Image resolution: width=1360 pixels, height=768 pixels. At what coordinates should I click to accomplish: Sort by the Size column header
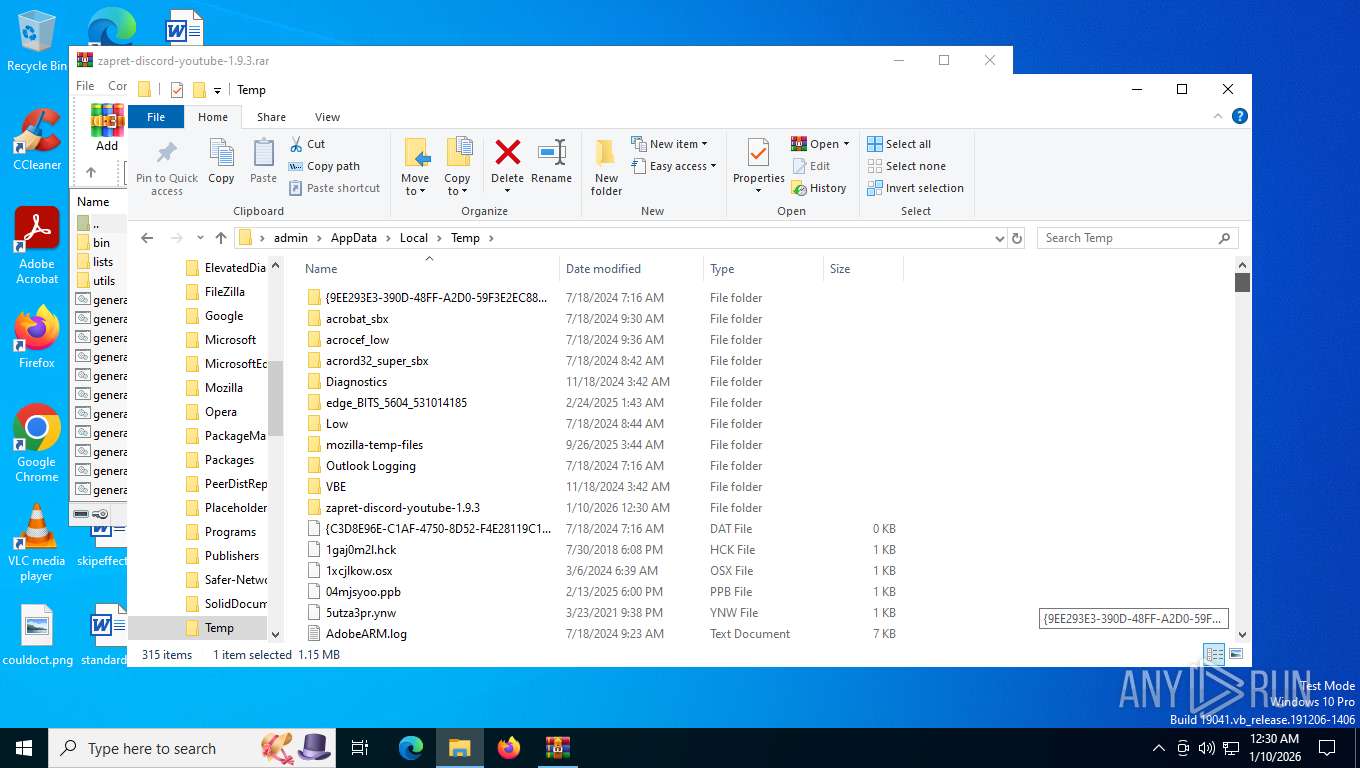coord(863,268)
